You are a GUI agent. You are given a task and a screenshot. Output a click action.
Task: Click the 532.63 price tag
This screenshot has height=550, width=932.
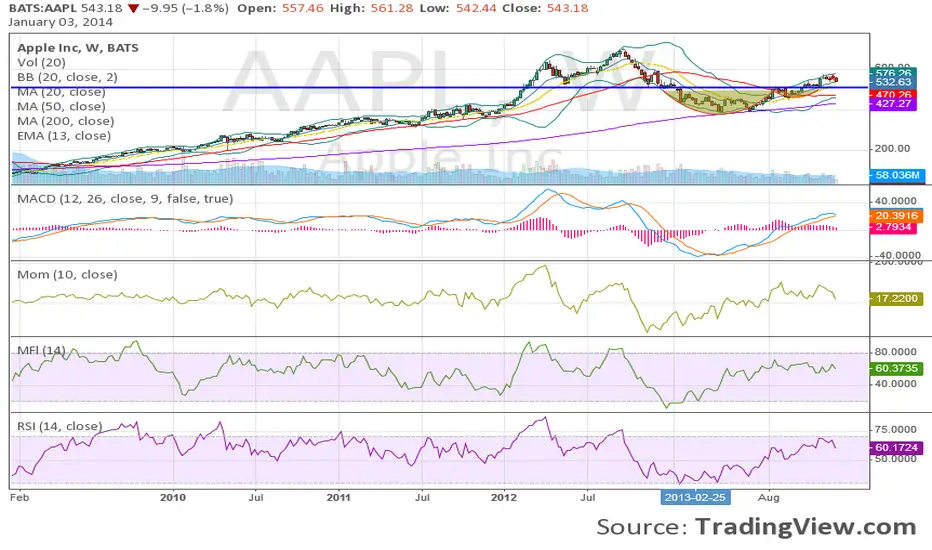(893, 82)
